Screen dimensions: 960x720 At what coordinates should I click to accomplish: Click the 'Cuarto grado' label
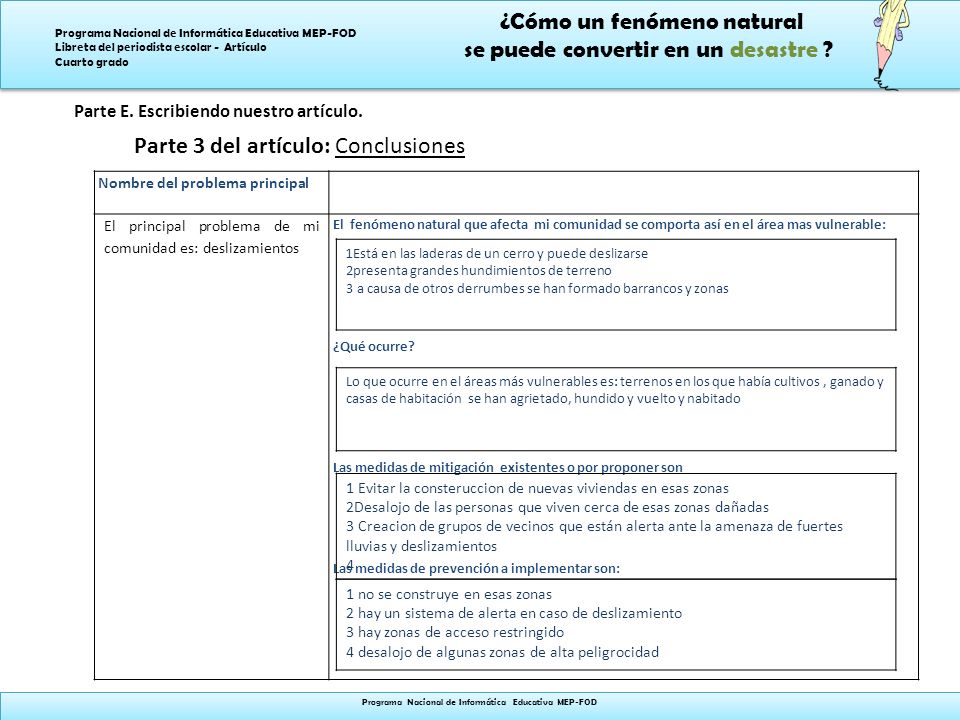[x=92, y=62]
